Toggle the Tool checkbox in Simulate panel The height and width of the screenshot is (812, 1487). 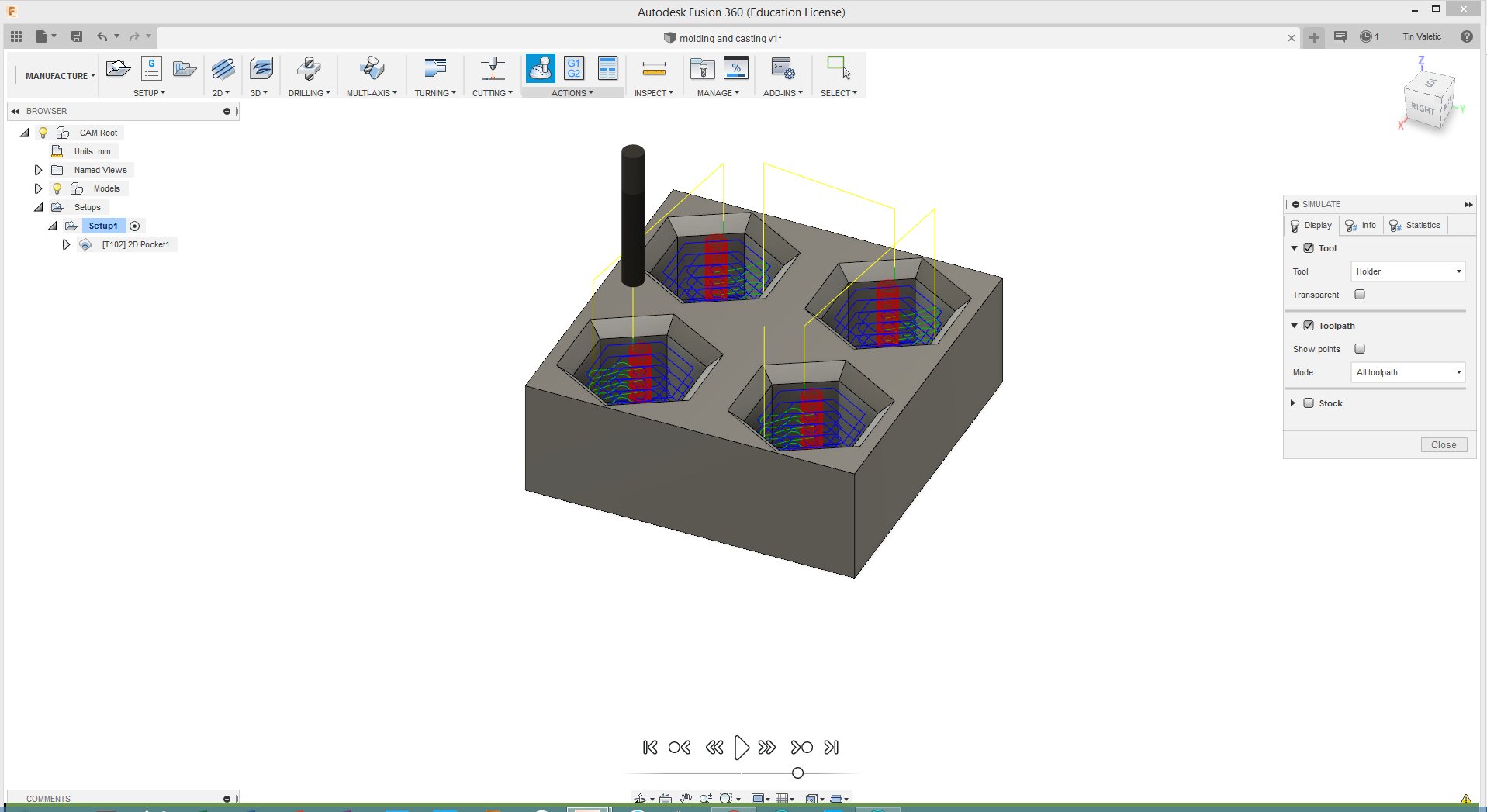(1309, 248)
